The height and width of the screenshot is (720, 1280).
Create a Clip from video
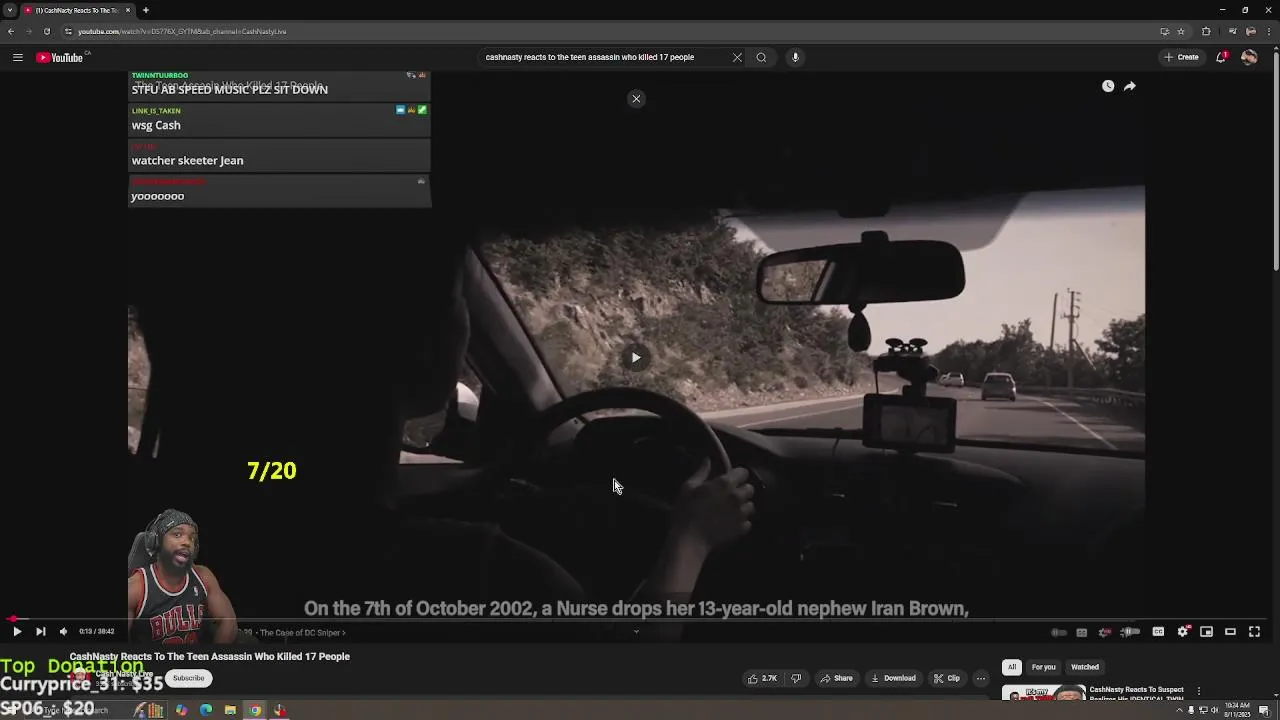pyautogui.click(x=947, y=678)
